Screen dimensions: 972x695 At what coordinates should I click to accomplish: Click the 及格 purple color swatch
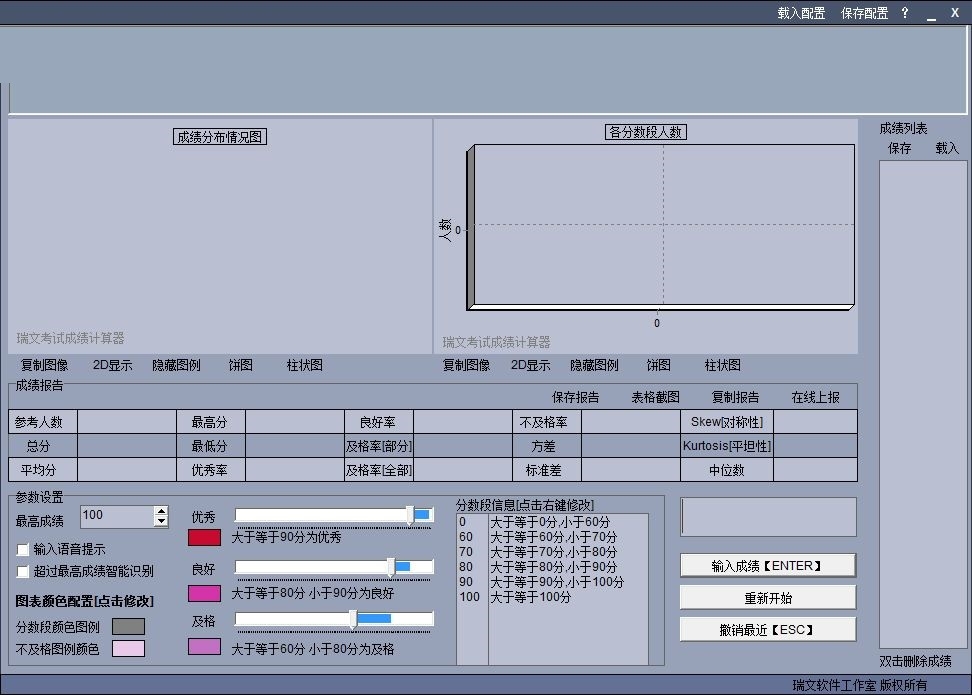tap(204, 647)
